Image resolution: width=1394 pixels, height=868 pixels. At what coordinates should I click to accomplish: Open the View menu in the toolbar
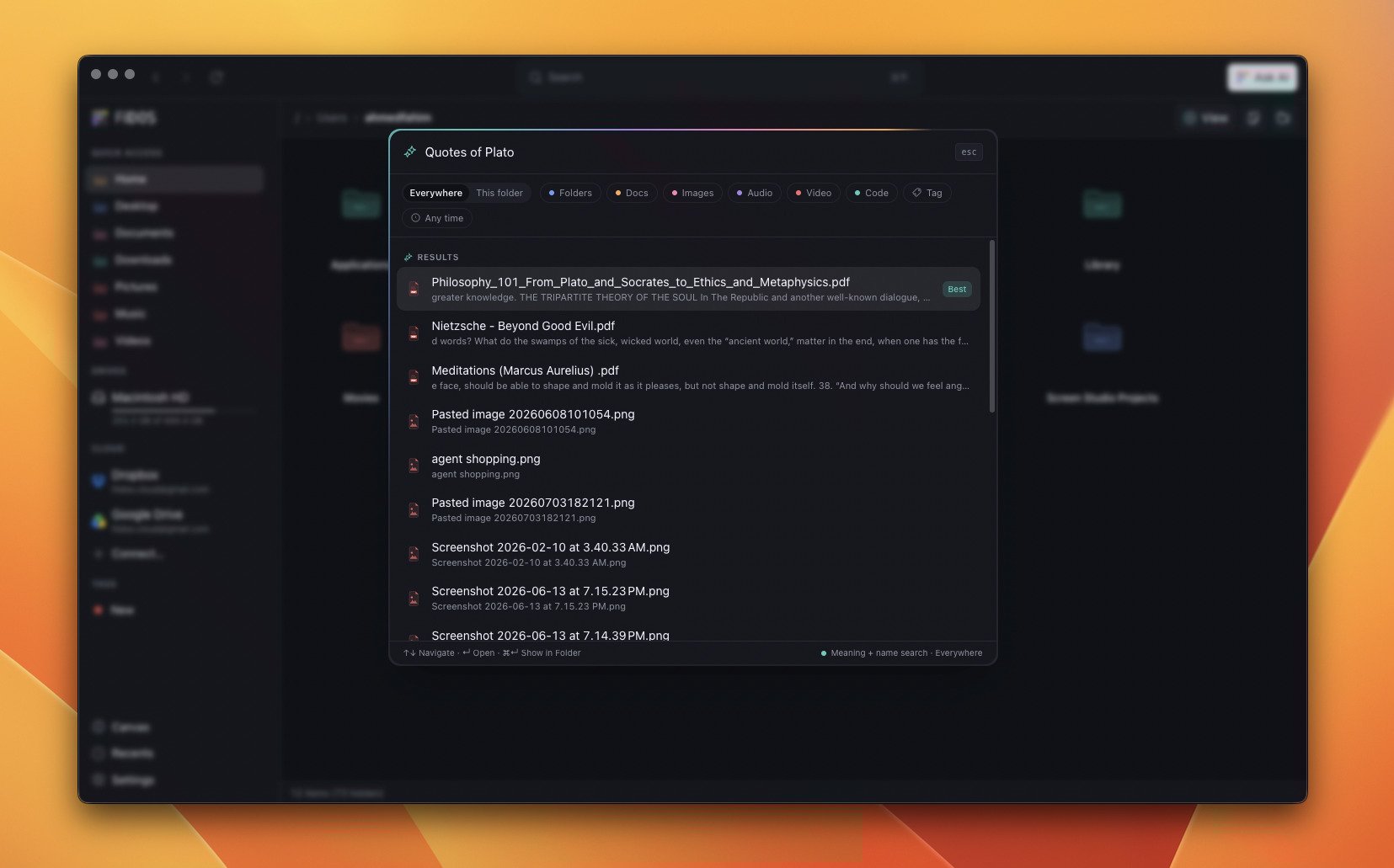(1206, 118)
